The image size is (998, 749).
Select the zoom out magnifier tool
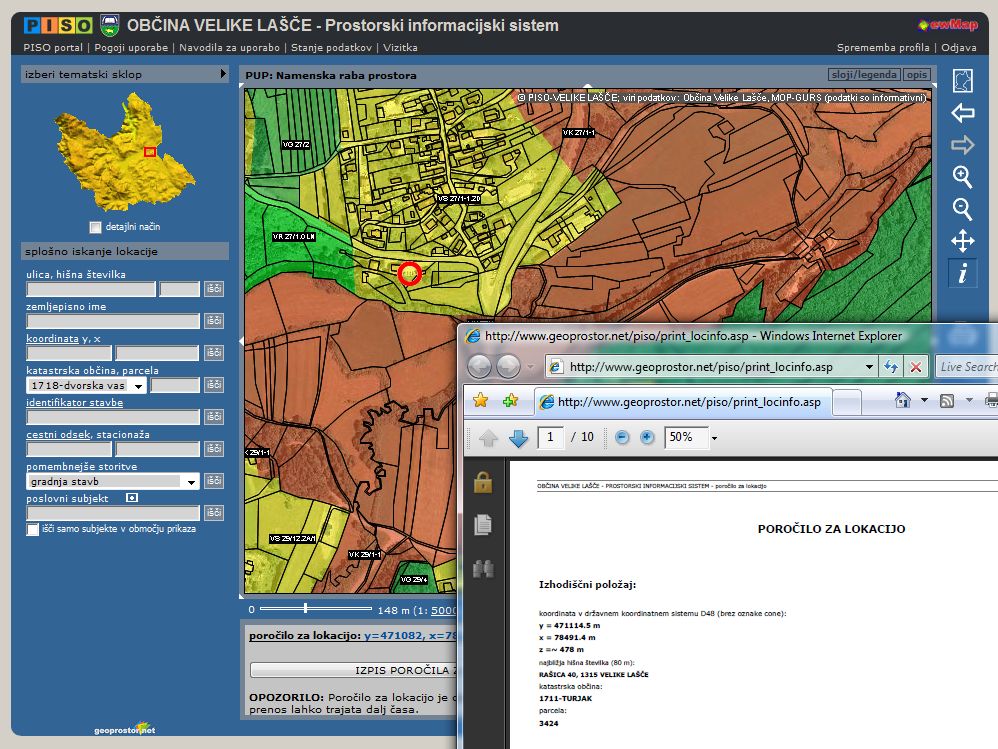[x=962, y=209]
